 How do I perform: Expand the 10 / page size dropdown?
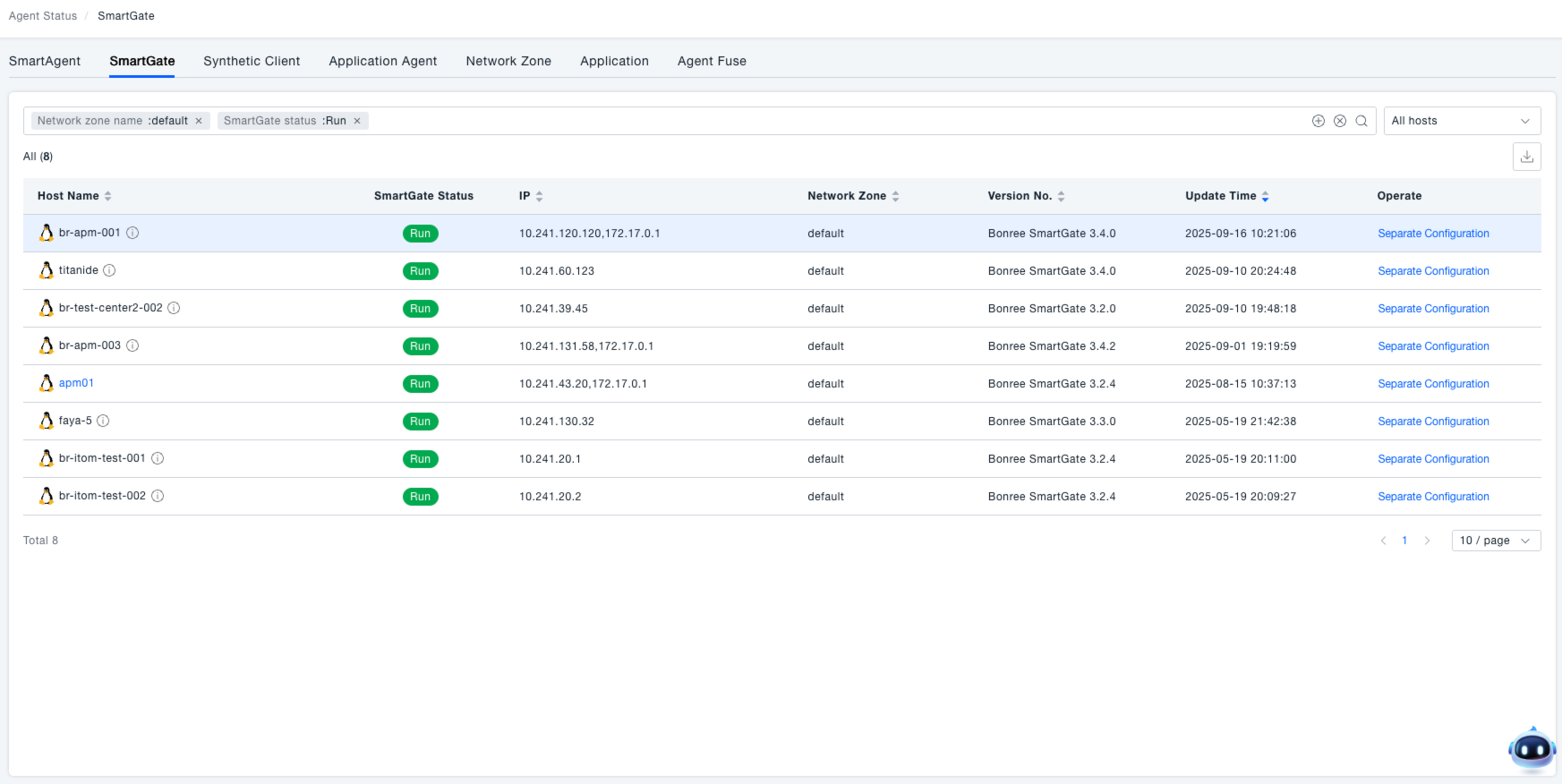[1495, 541]
